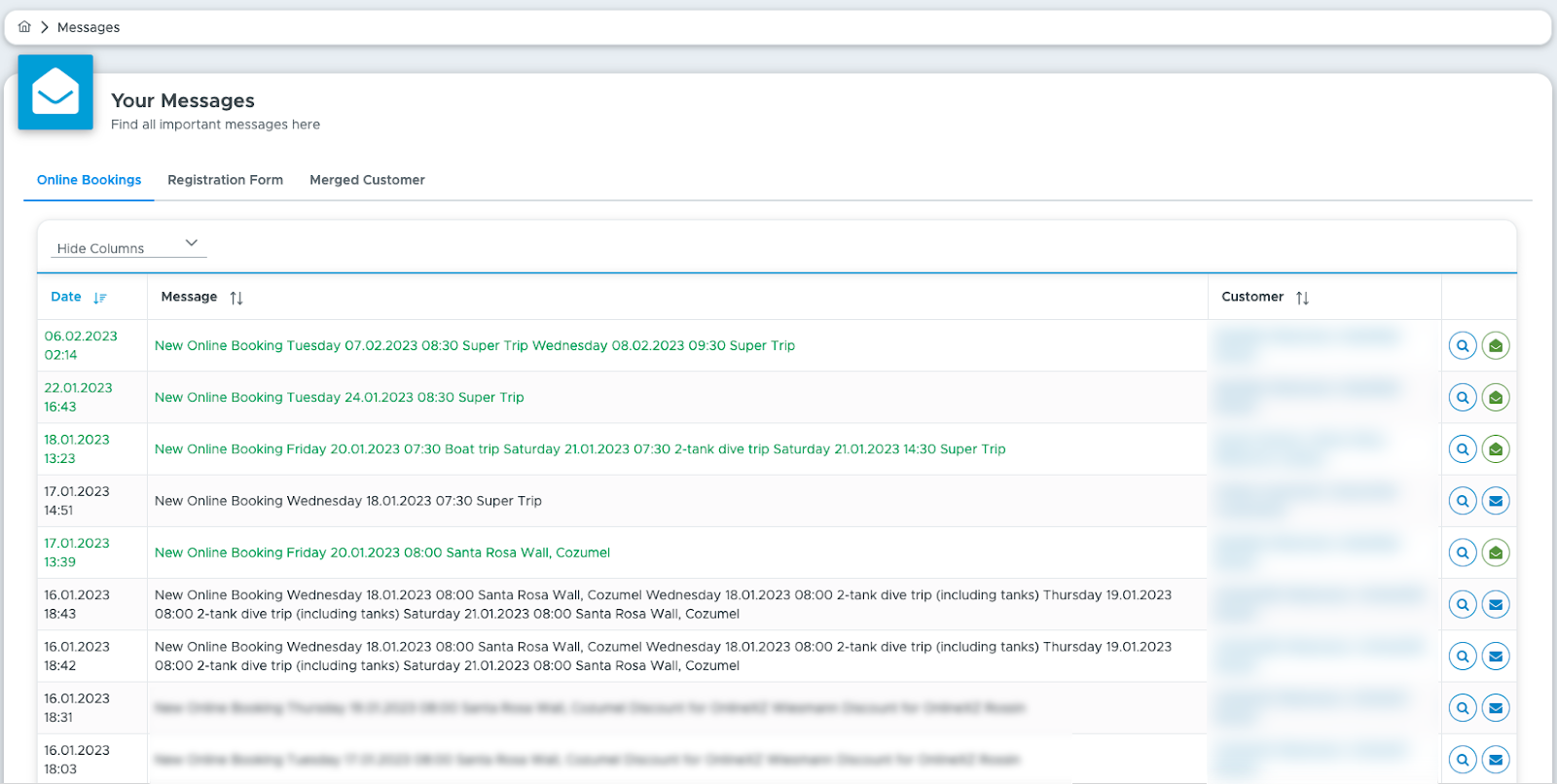The image size is (1557, 784).
Task: Toggle read status of 06.02.2023 02:14 message
Action: 1496,345
